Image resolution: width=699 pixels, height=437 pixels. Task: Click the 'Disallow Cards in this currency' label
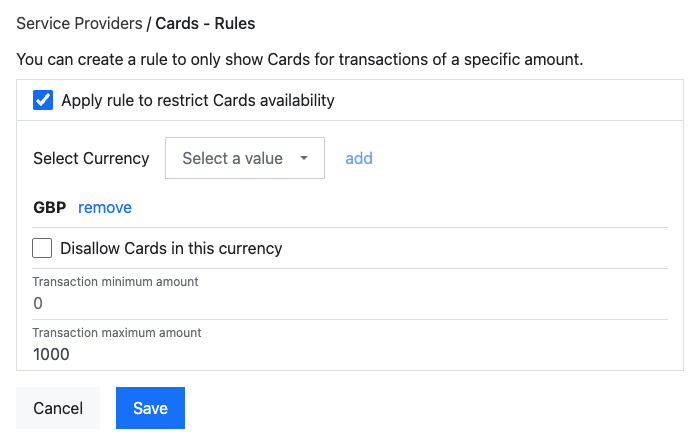click(171, 248)
